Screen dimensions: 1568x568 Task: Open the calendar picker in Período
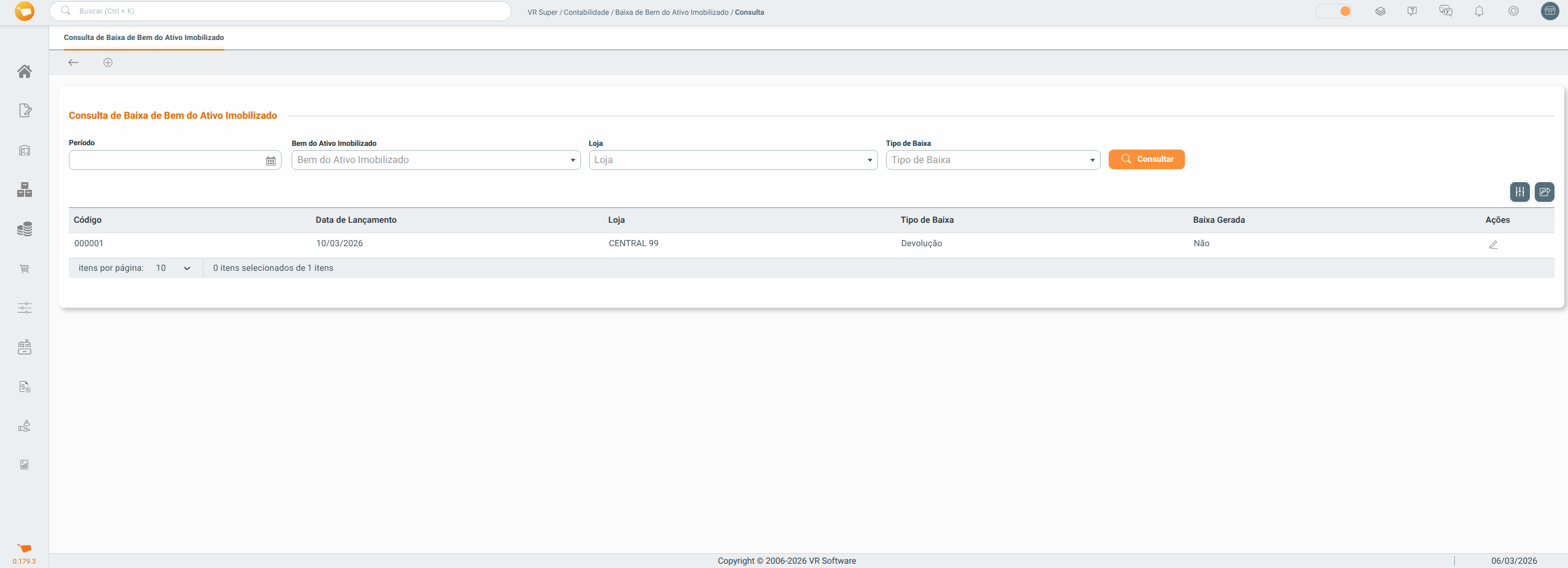click(x=271, y=161)
